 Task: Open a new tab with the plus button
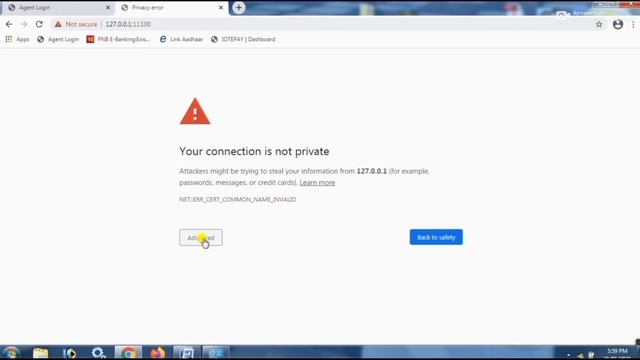click(238, 7)
